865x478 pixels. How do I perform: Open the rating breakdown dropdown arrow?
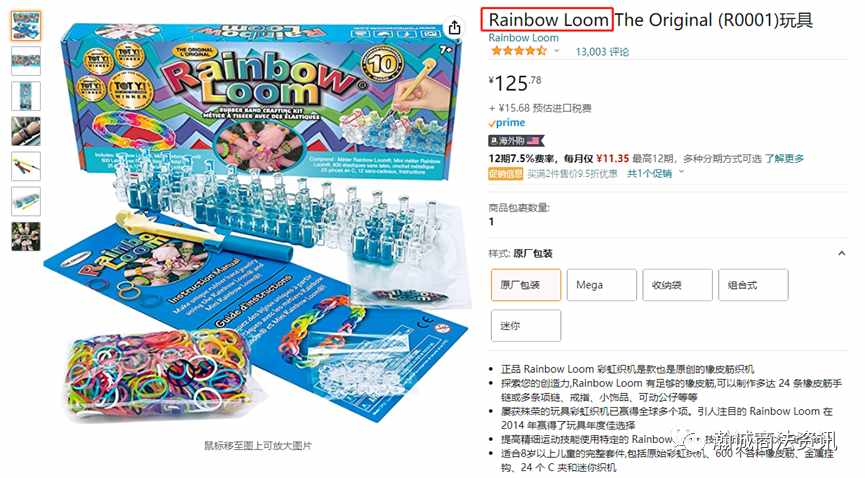(557, 51)
